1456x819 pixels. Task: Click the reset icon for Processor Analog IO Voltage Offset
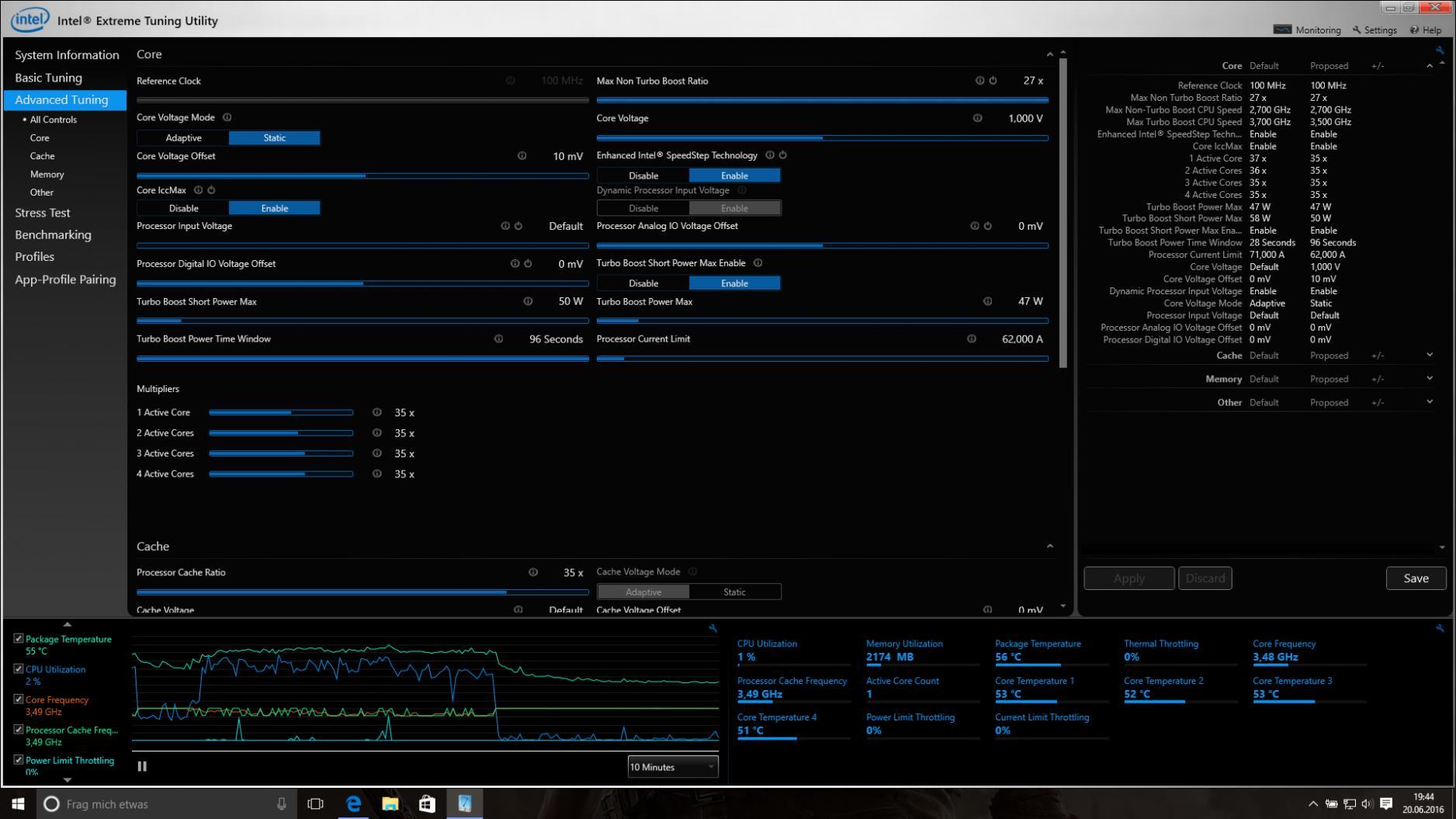click(988, 226)
